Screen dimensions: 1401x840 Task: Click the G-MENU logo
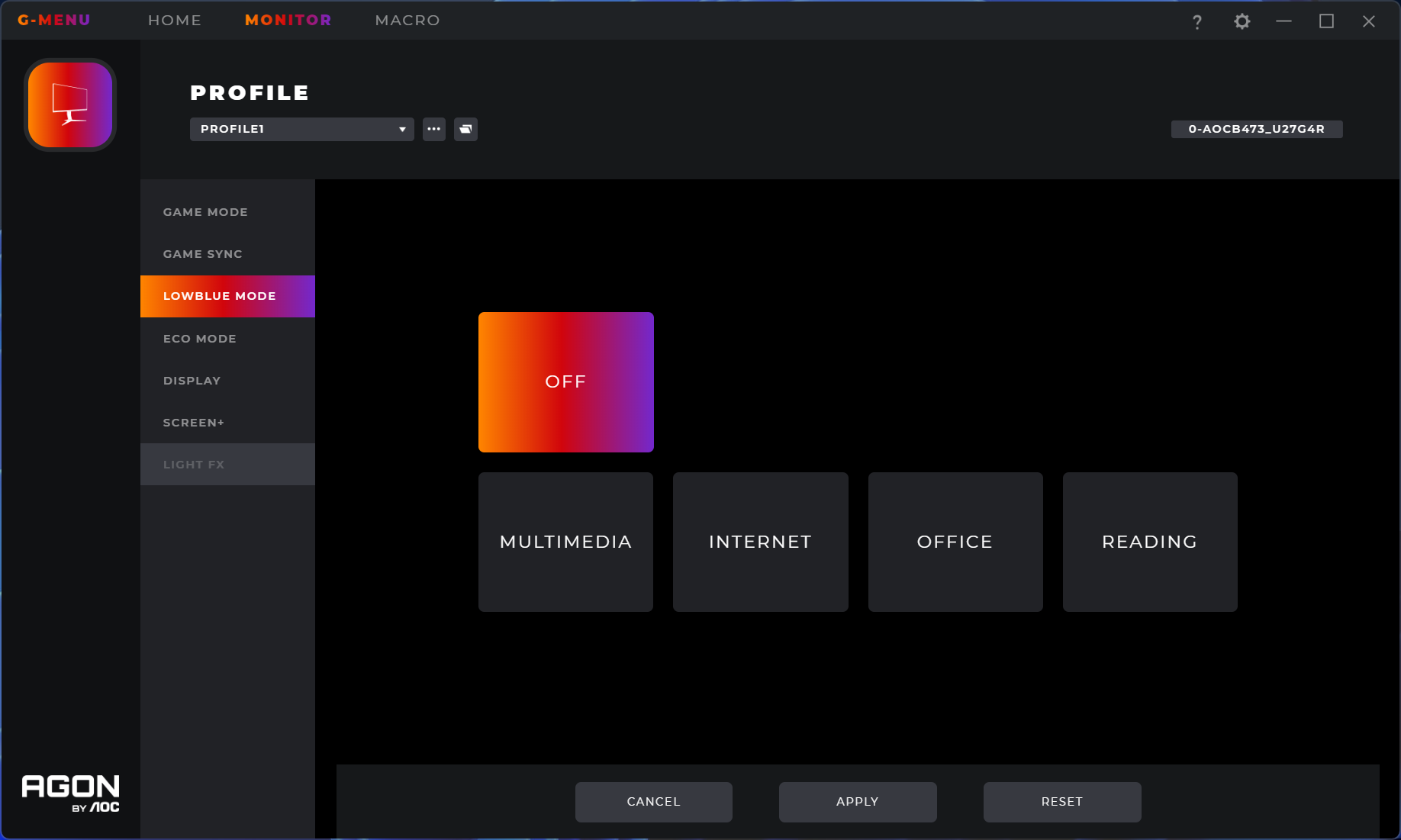54,21
